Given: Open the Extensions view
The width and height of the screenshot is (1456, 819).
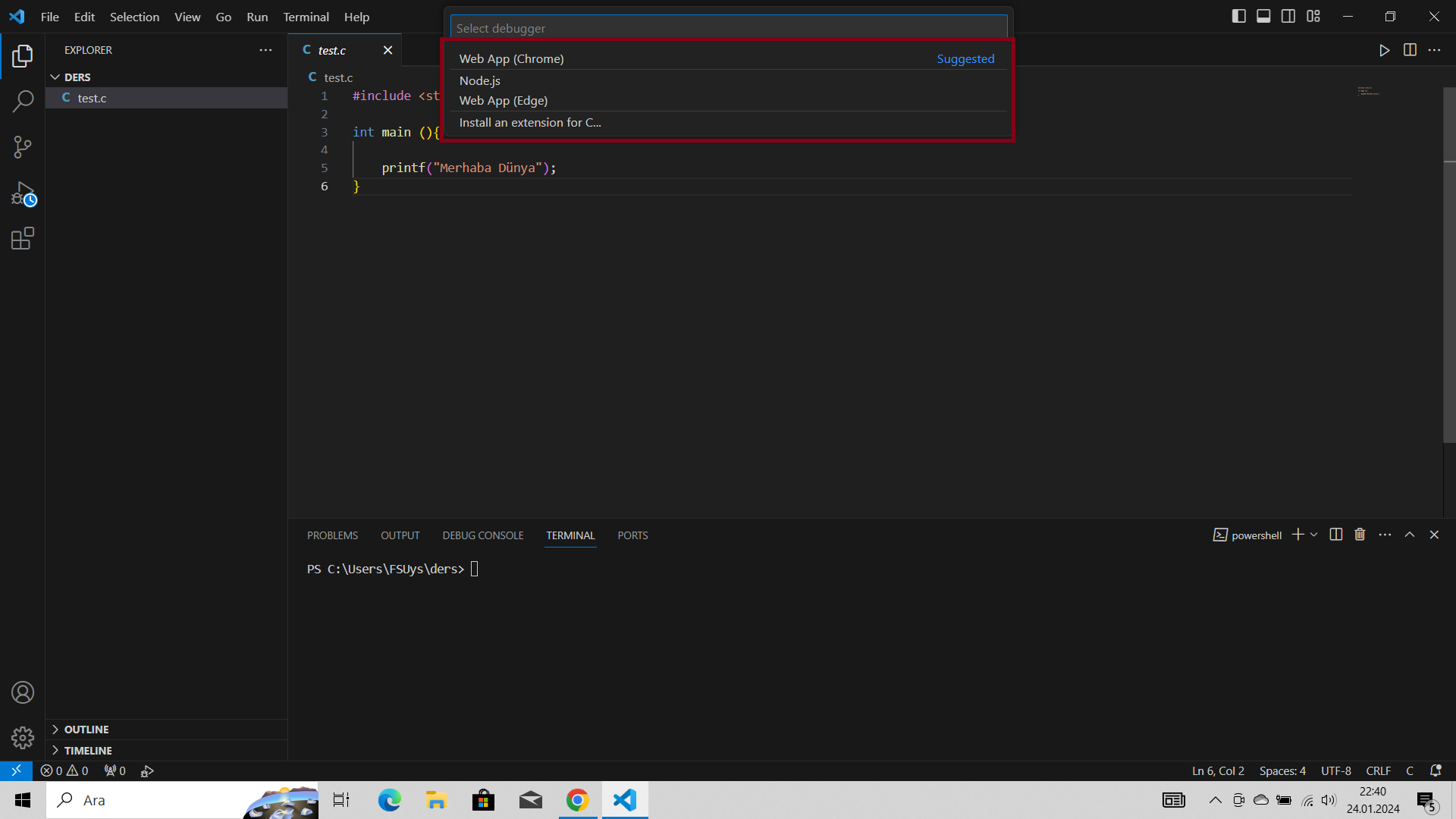Looking at the screenshot, I should click(23, 239).
